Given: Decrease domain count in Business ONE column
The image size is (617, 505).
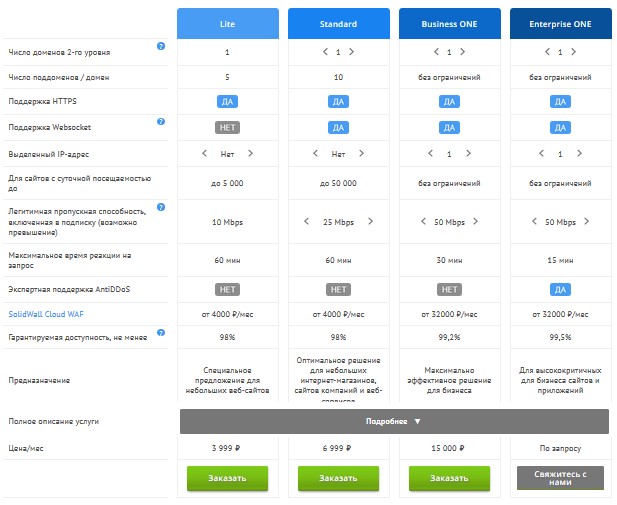Looking at the screenshot, I should (x=435, y=51).
